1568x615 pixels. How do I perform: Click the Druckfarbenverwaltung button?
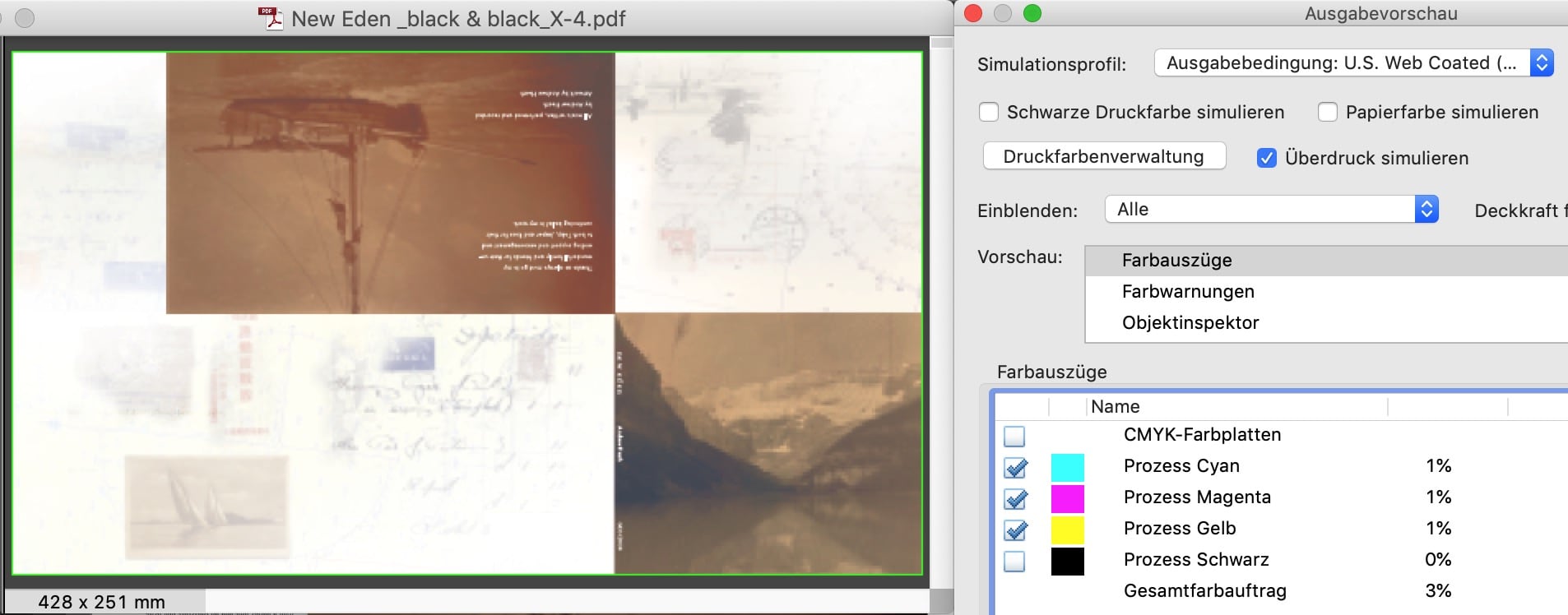1104,156
